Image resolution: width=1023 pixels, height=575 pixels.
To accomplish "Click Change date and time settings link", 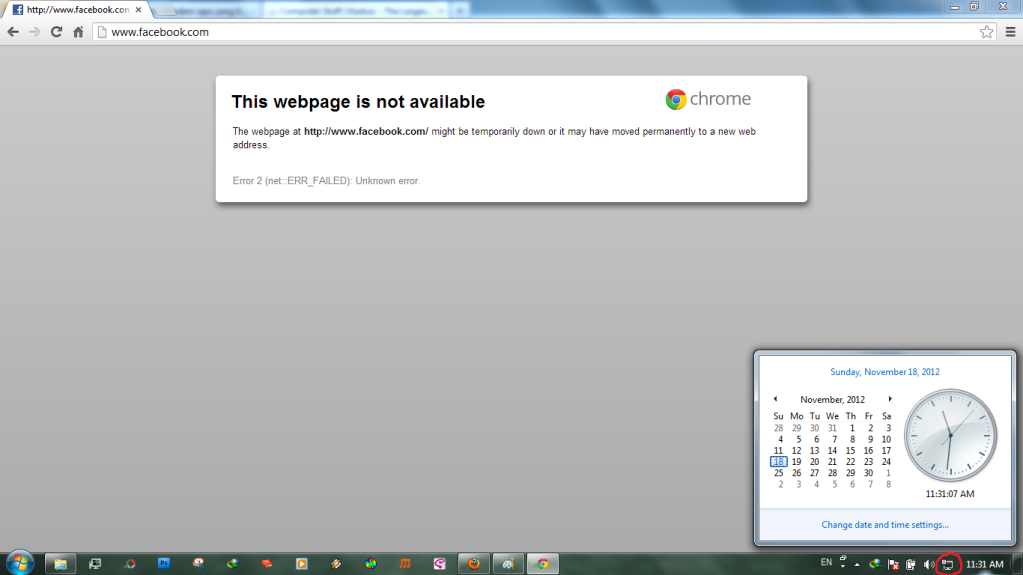I will pyautogui.click(x=885, y=525).
